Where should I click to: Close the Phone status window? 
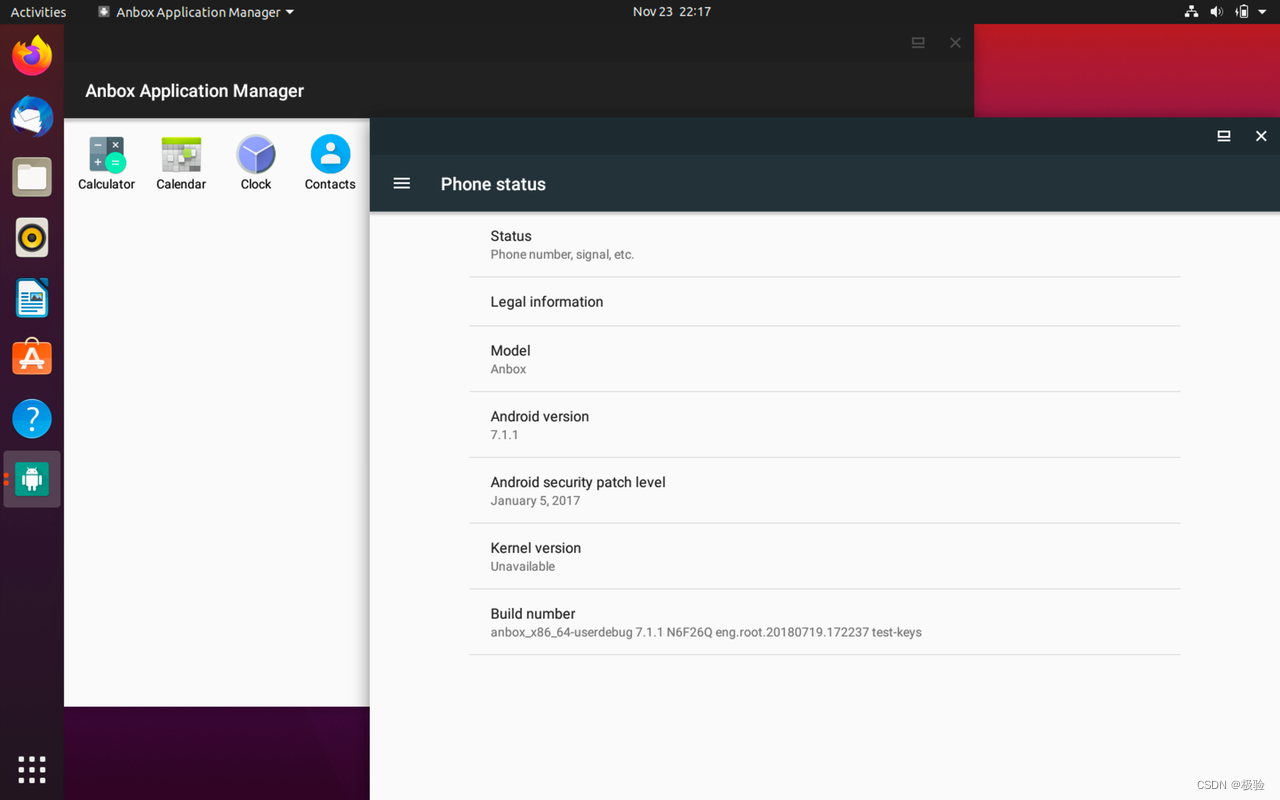pos(1261,136)
